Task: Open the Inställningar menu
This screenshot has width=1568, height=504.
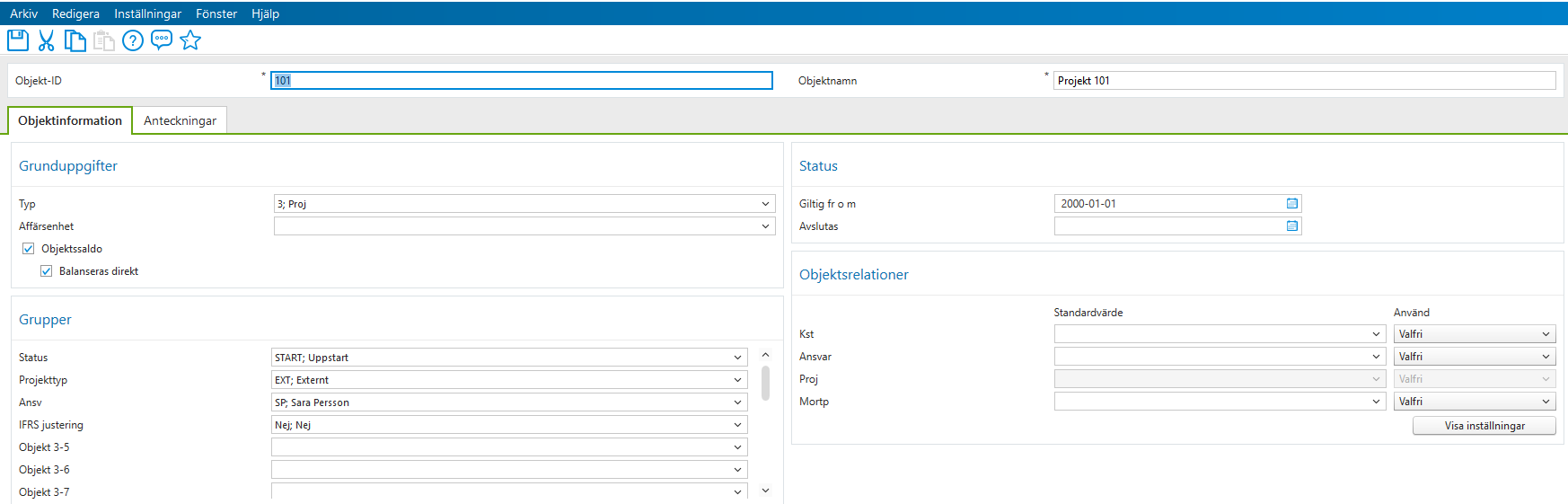Action: [x=147, y=13]
